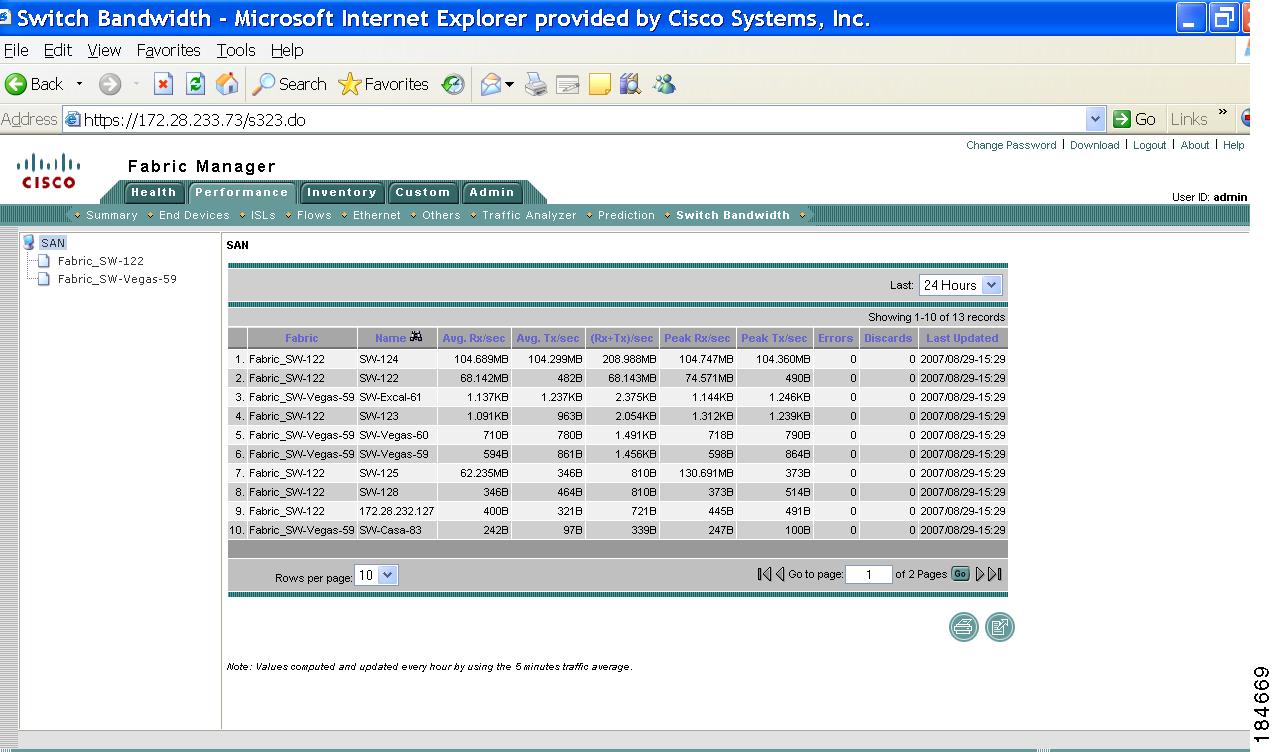Viewport: 1275px width, 752px height.
Task: Select Fabric_SW-Vegas-59 in the tree
Action: click(x=117, y=279)
